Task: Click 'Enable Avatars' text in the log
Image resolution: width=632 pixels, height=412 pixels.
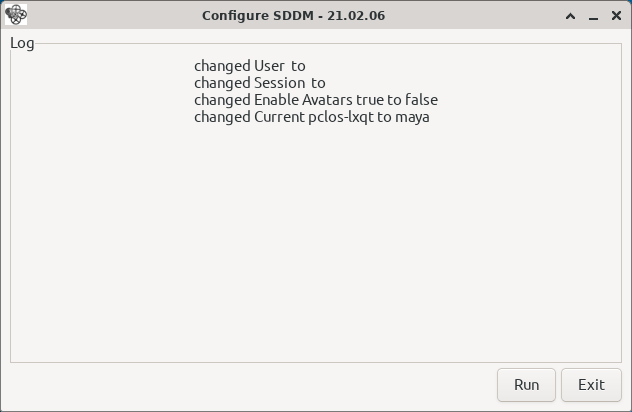Action: [x=303, y=100]
